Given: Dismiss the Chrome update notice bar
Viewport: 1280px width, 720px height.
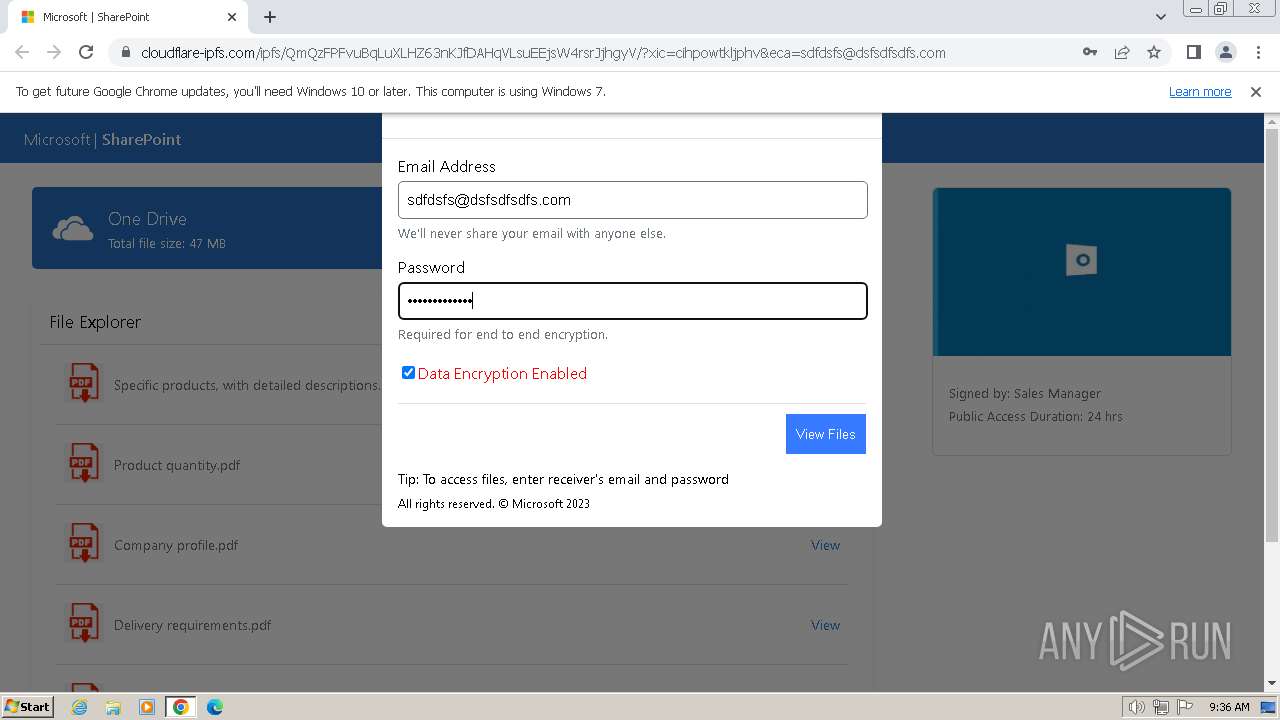Looking at the screenshot, I should [x=1256, y=91].
